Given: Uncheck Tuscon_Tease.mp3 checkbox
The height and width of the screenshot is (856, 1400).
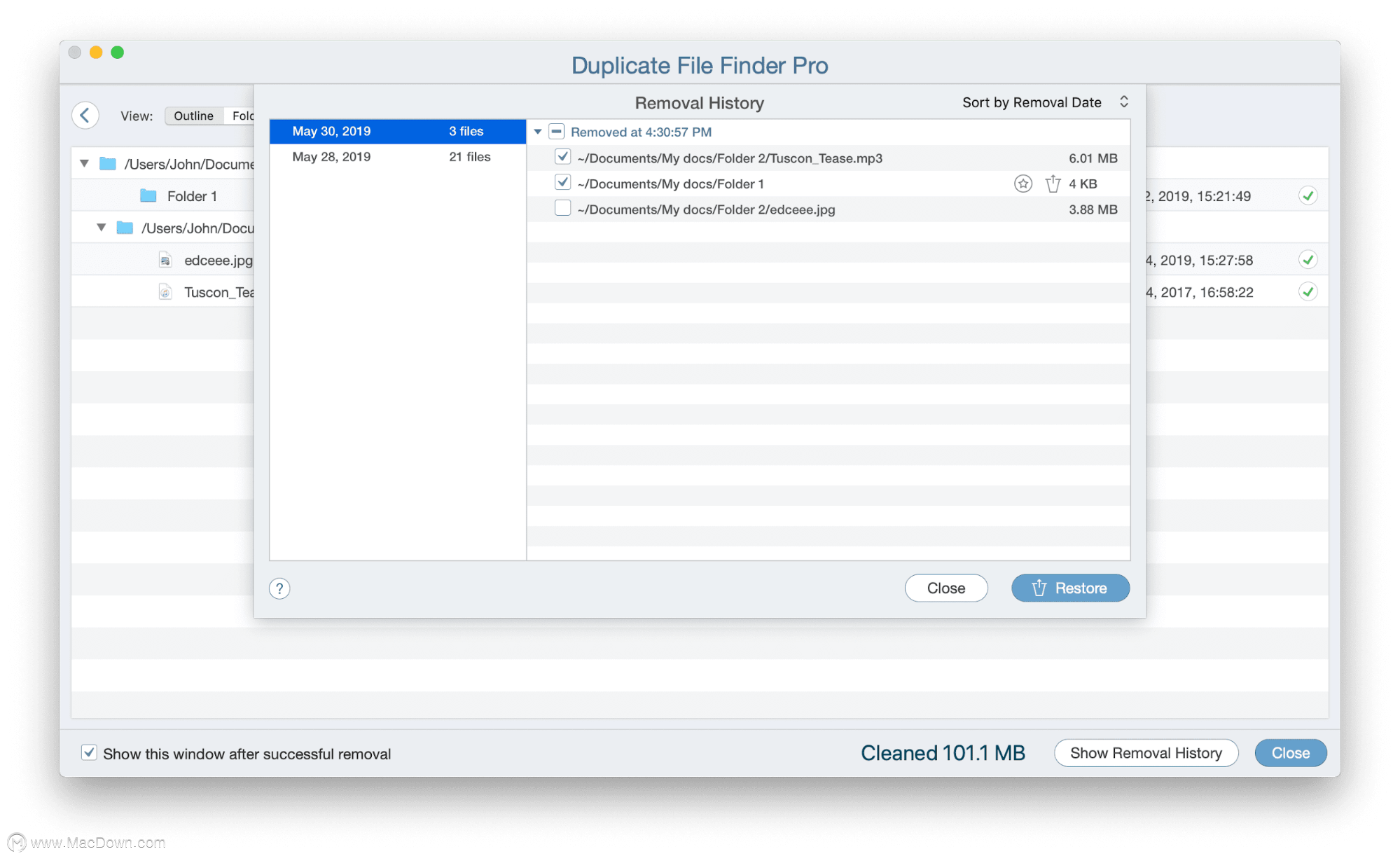Looking at the screenshot, I should (562, 157).
